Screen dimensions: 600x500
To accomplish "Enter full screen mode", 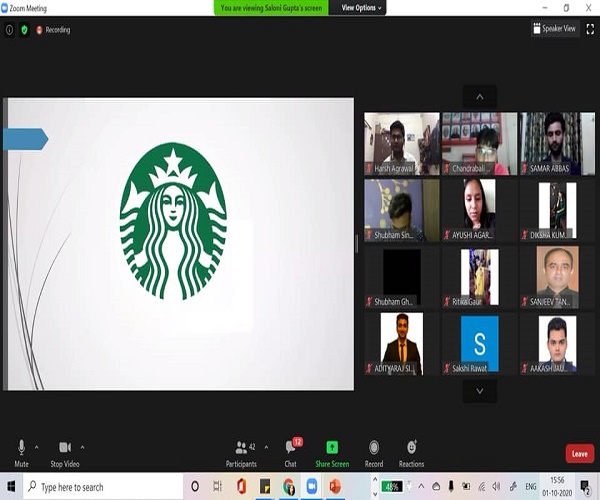I will pyautogui.click(x=590, y=29).
